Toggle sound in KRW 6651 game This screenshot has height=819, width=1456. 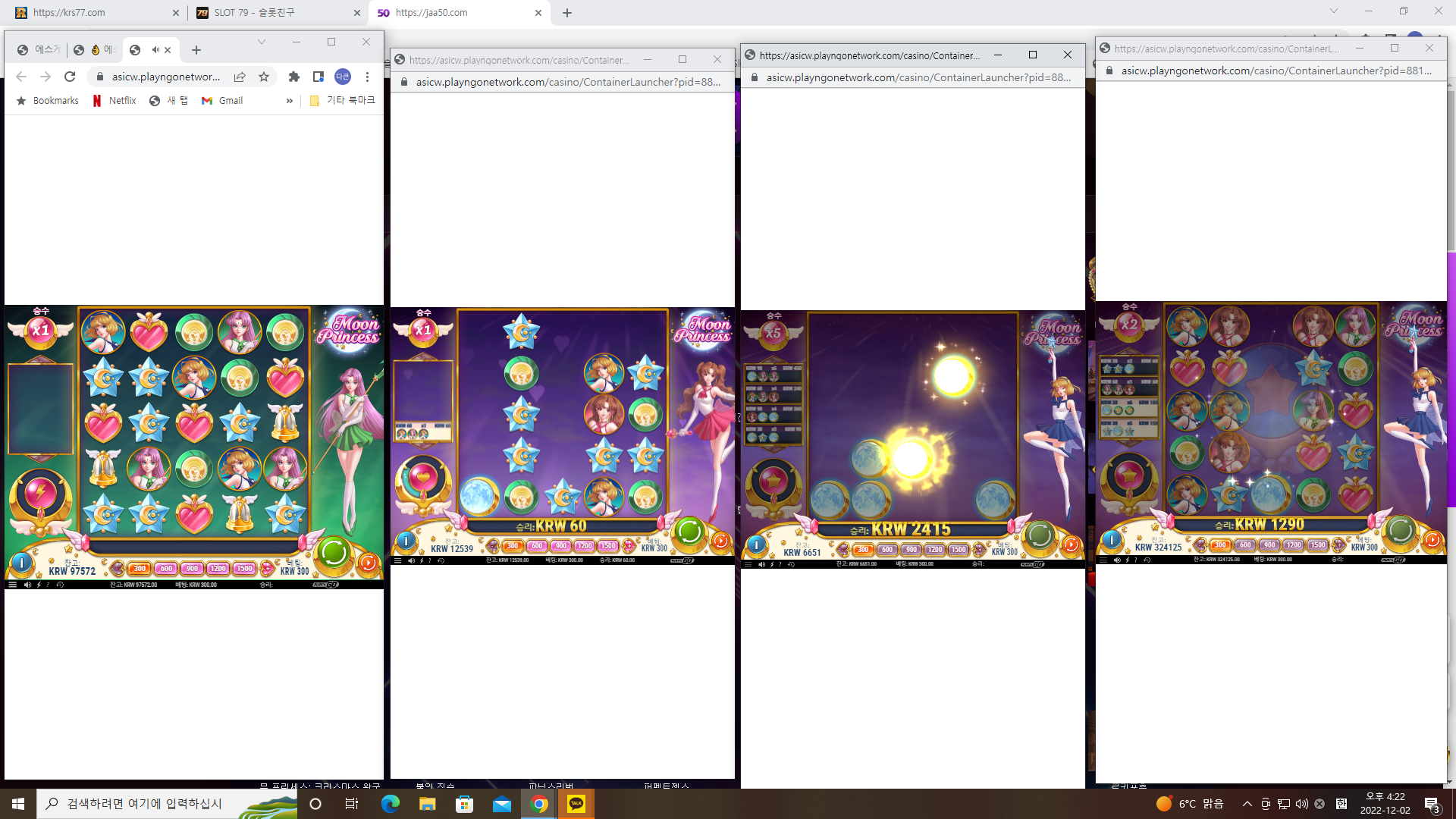(x=761, y=564)
